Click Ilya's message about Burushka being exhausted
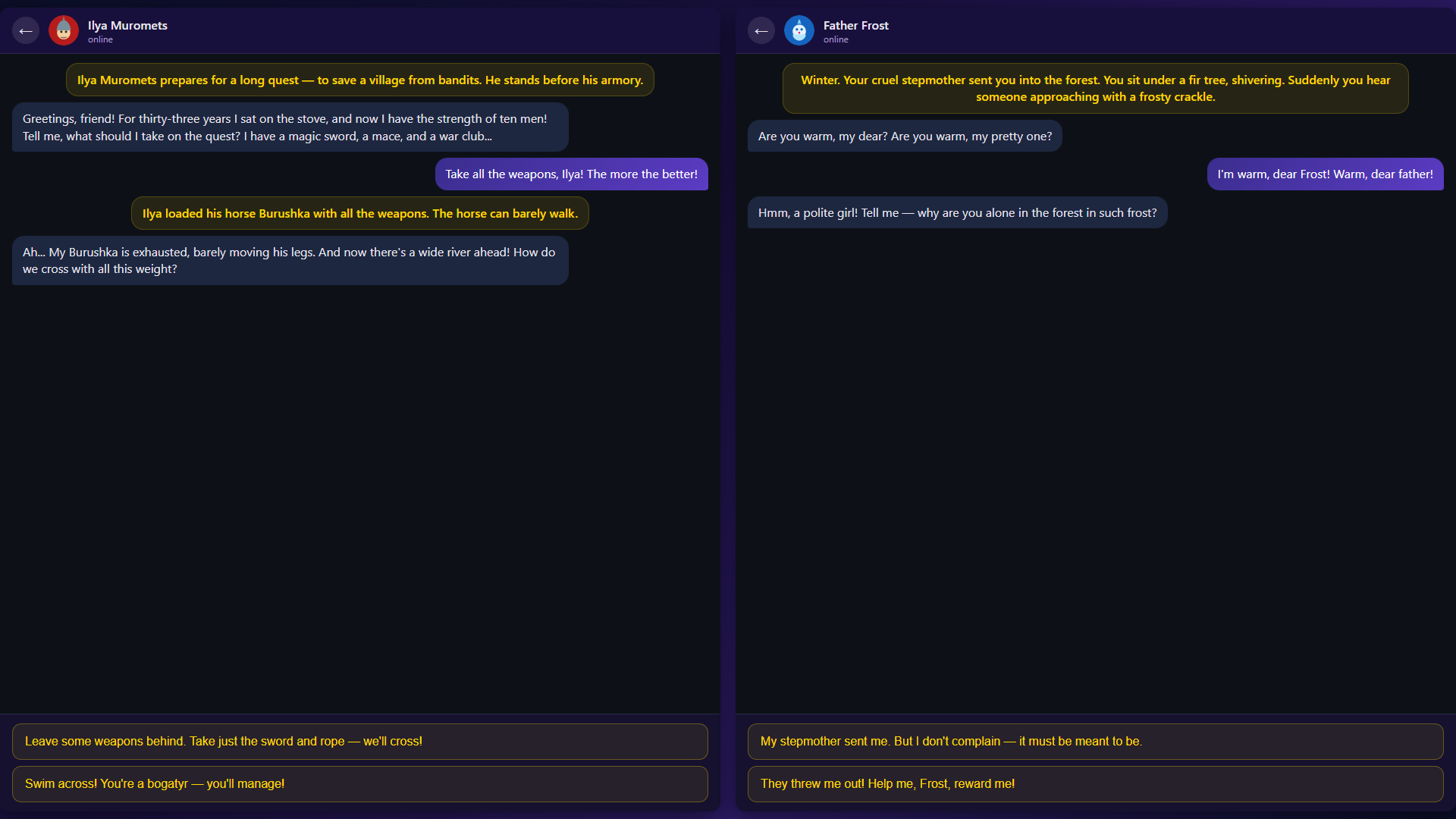Image resolution: width=1456 pixels, height=819 pixels. tap(290, 260)
